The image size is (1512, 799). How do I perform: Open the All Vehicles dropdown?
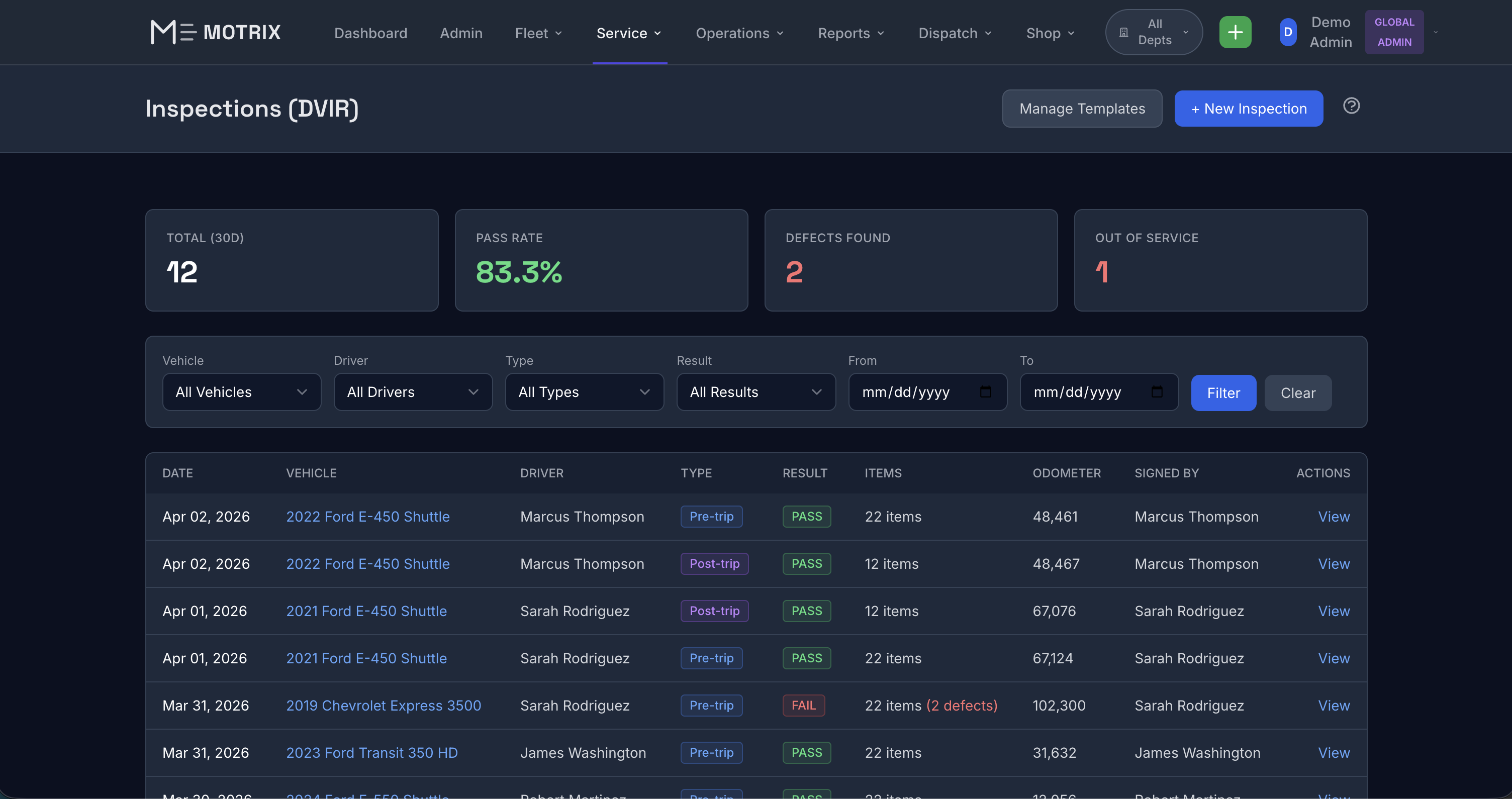tap(241, 392)
